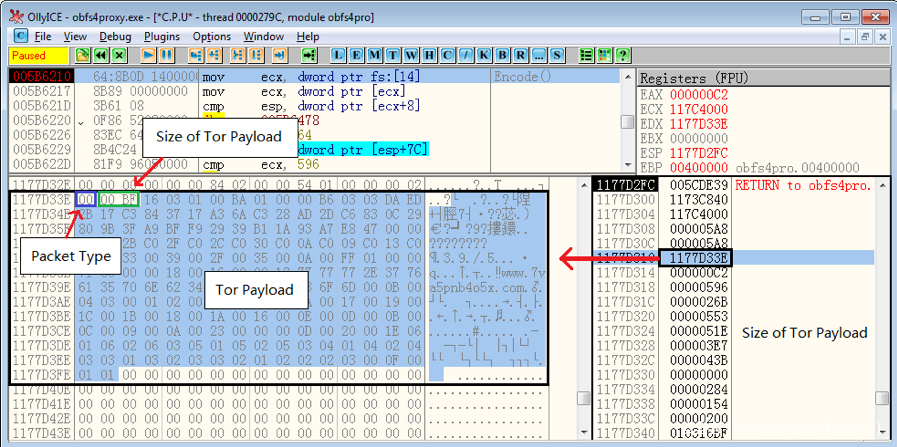This screenshot has height=447, width=897.
Task: Close the debugged program with X icon
Action: 118,55
